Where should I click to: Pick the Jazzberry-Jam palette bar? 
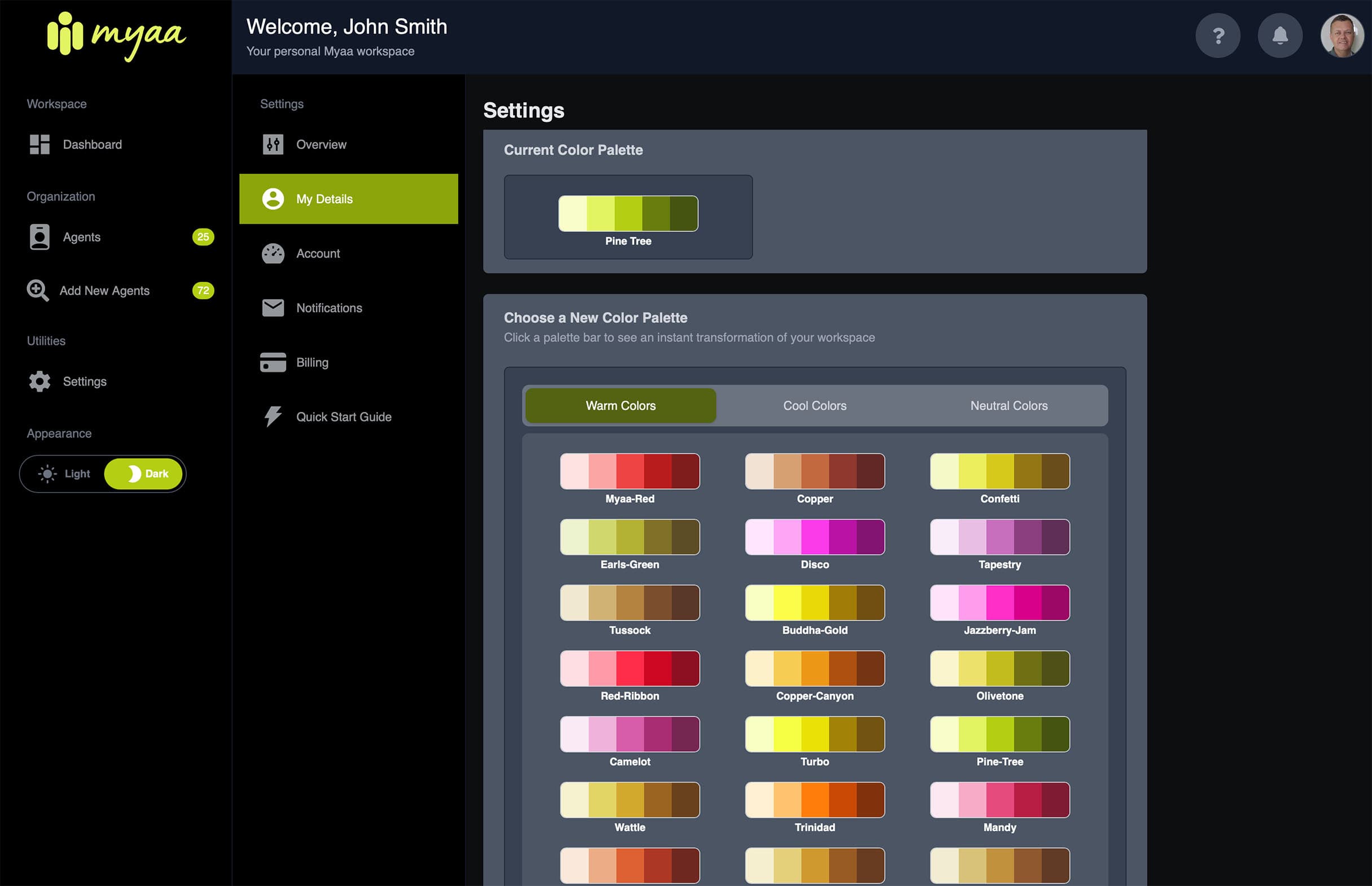(x=1000, y=602)
